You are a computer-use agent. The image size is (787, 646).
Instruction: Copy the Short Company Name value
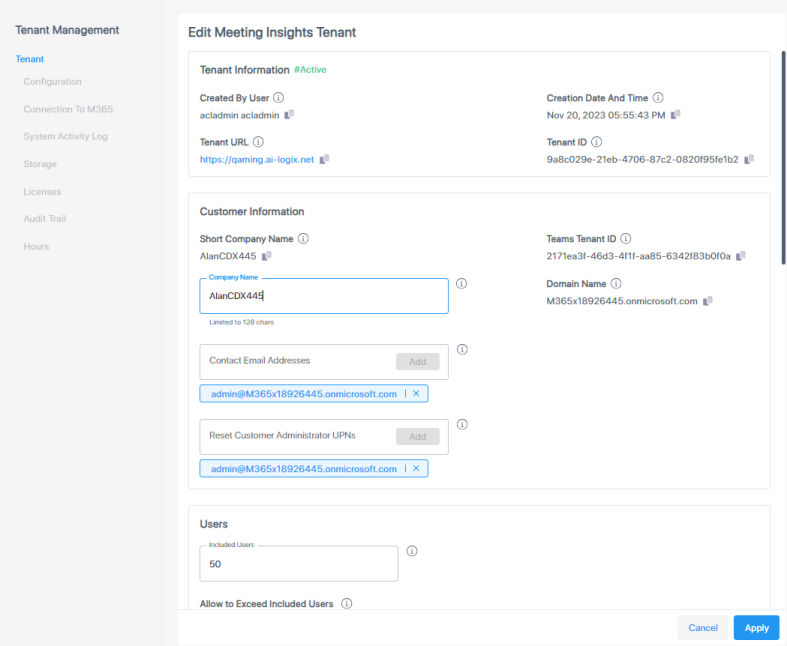pos(267,256)
